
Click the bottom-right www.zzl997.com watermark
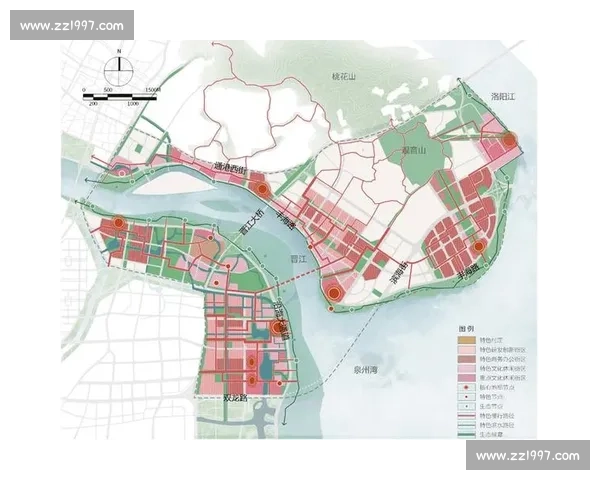coord(527,456)
